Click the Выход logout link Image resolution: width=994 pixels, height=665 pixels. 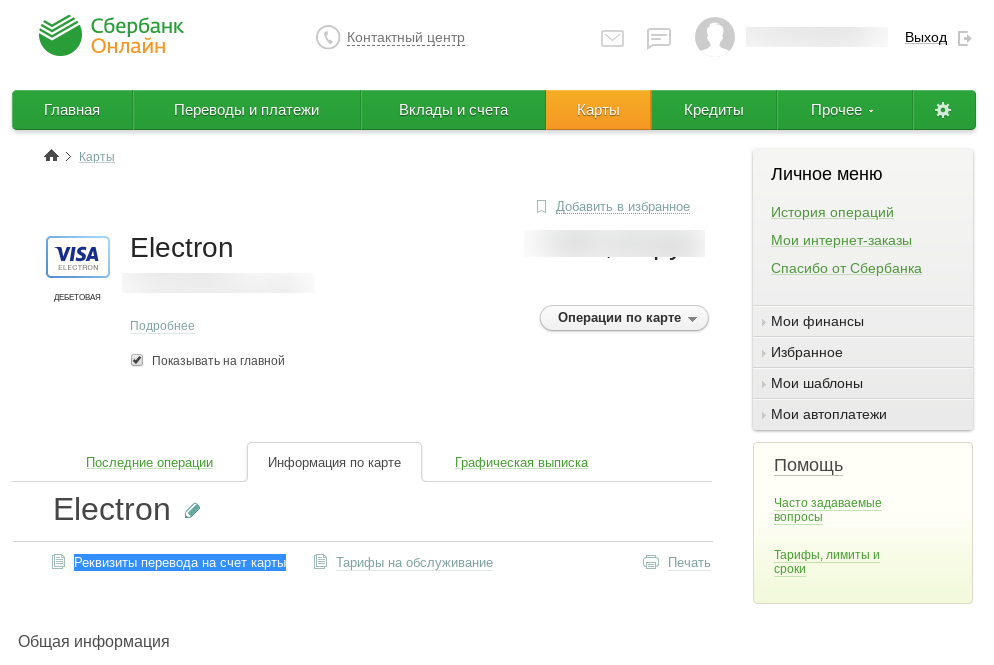tap(926, 38)
